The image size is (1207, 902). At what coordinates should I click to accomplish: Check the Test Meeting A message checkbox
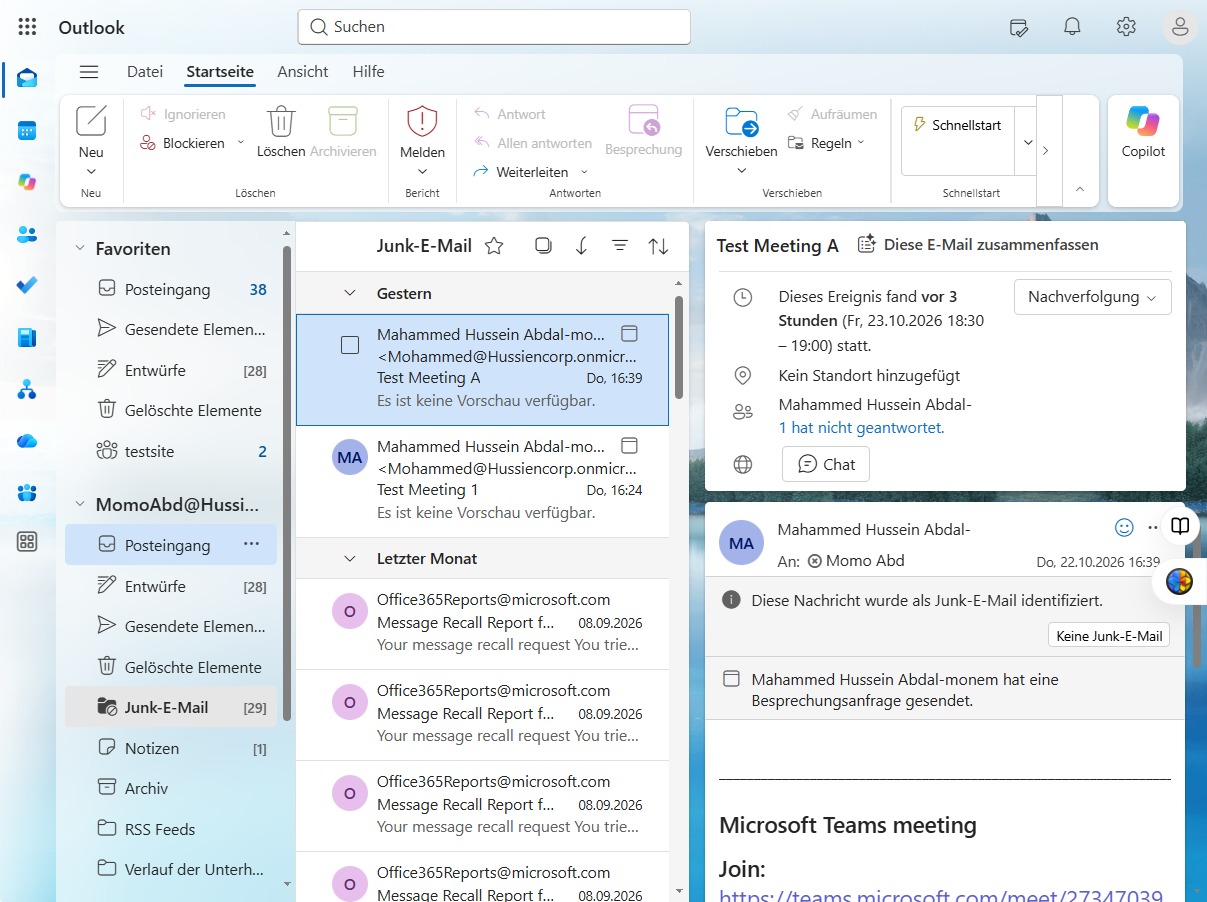[350, 345]
